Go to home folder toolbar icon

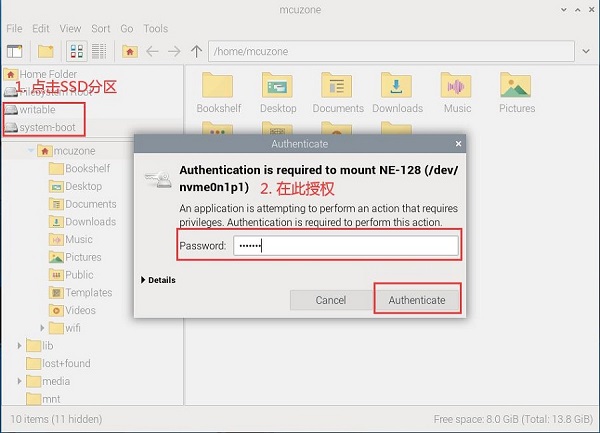point(130,51)
